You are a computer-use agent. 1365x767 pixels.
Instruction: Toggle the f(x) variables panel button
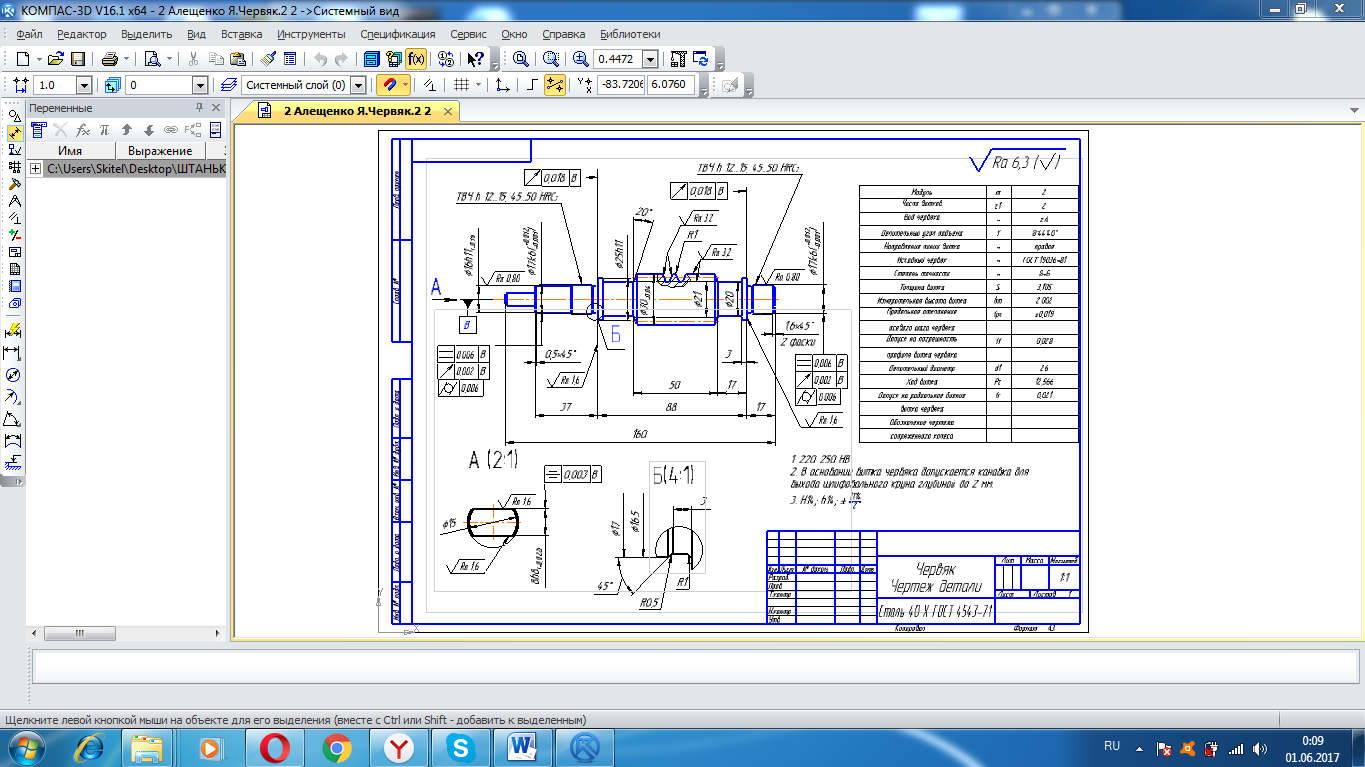(x=415, y=59)
